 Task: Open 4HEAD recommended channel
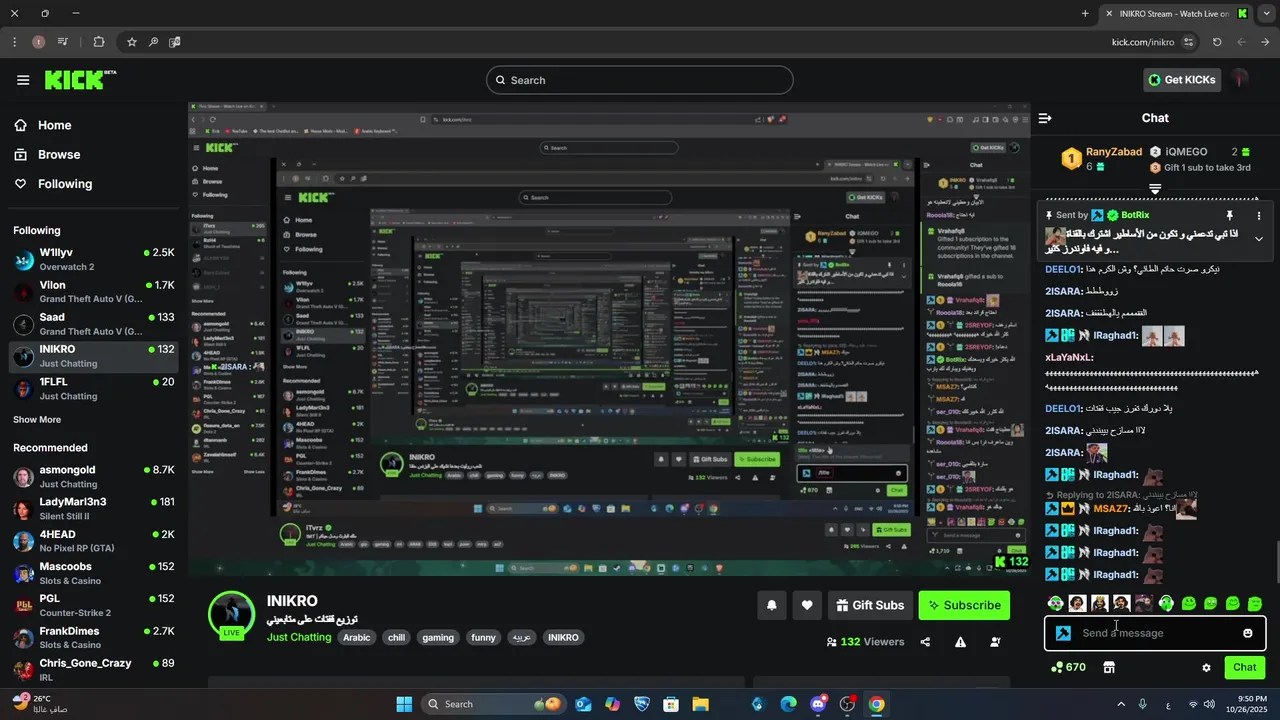[93, 541]
